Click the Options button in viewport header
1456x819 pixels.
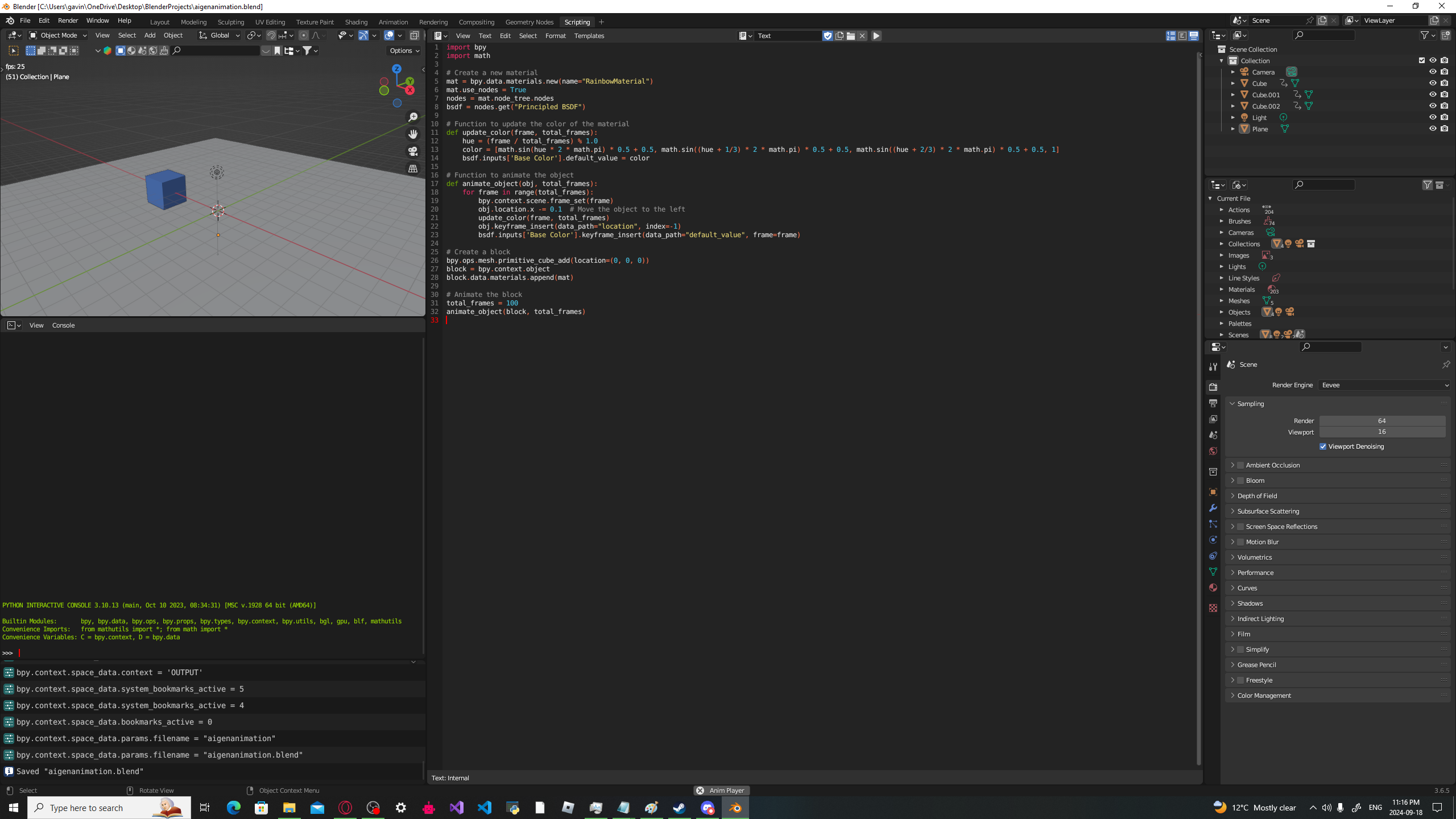(403, 50)
